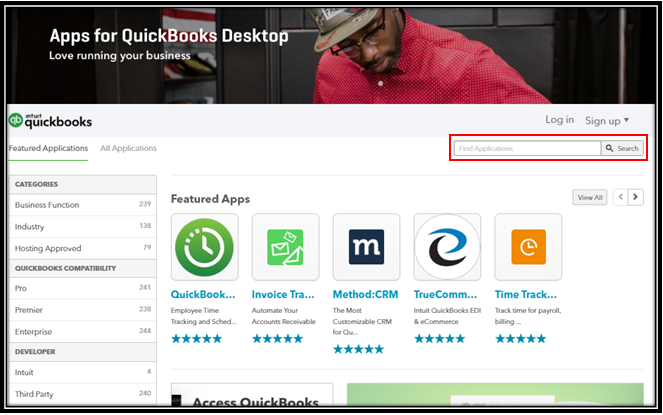Click the 'Apps for QuickBooks Desktop' banner heading

(x=169, y=36)
